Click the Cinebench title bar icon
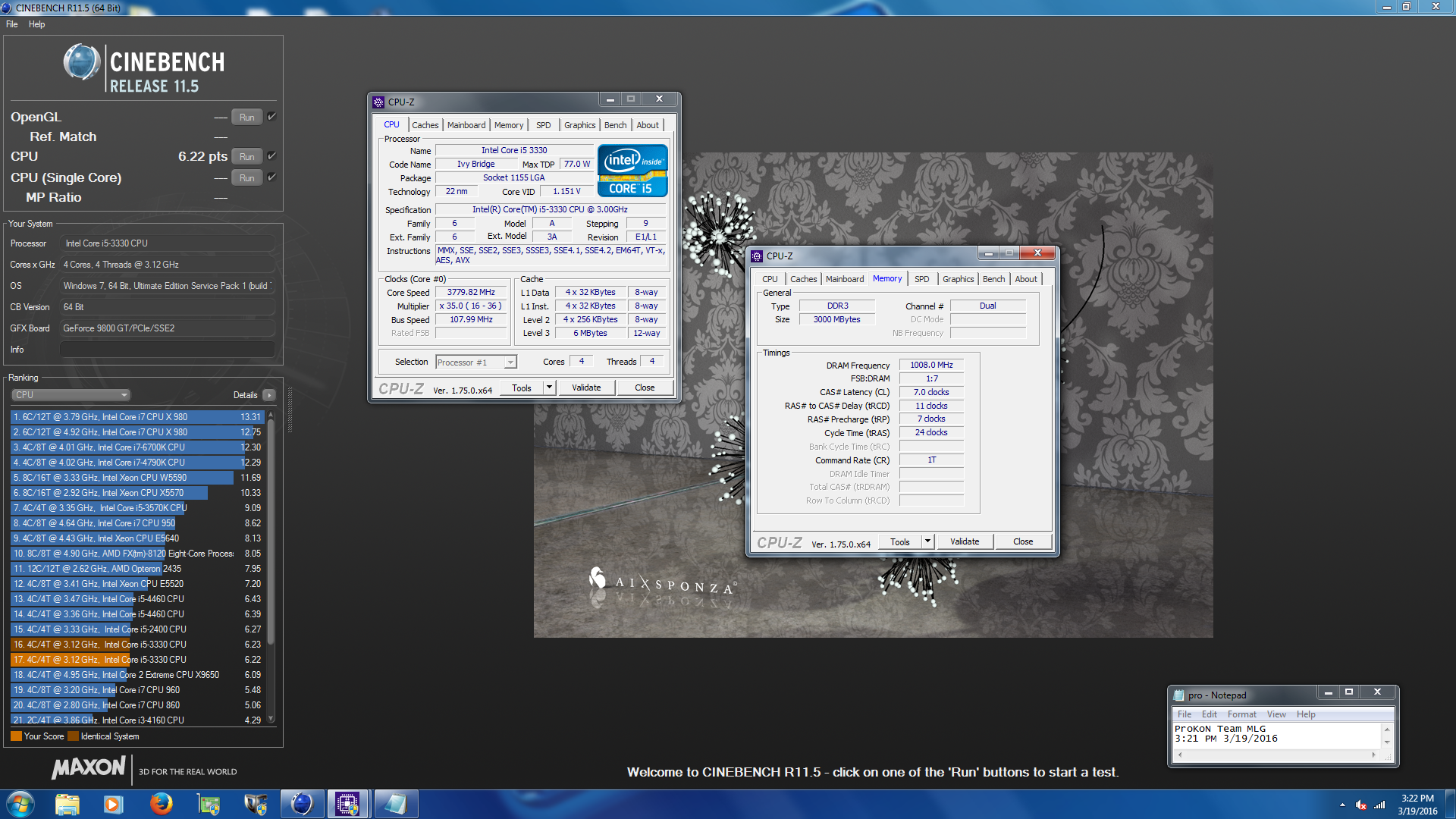The height and width of the screenshot is (819, 1456). (7, 8)
